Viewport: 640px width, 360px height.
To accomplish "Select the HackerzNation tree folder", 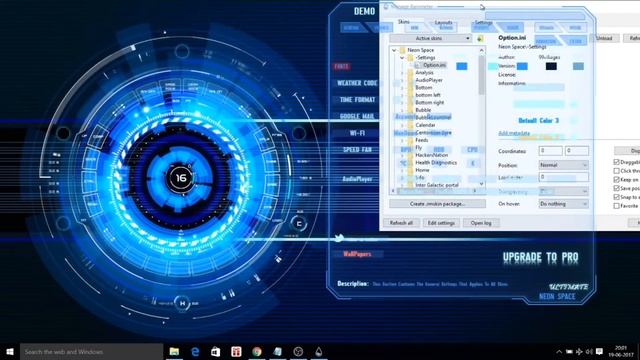I will (431, 155).
